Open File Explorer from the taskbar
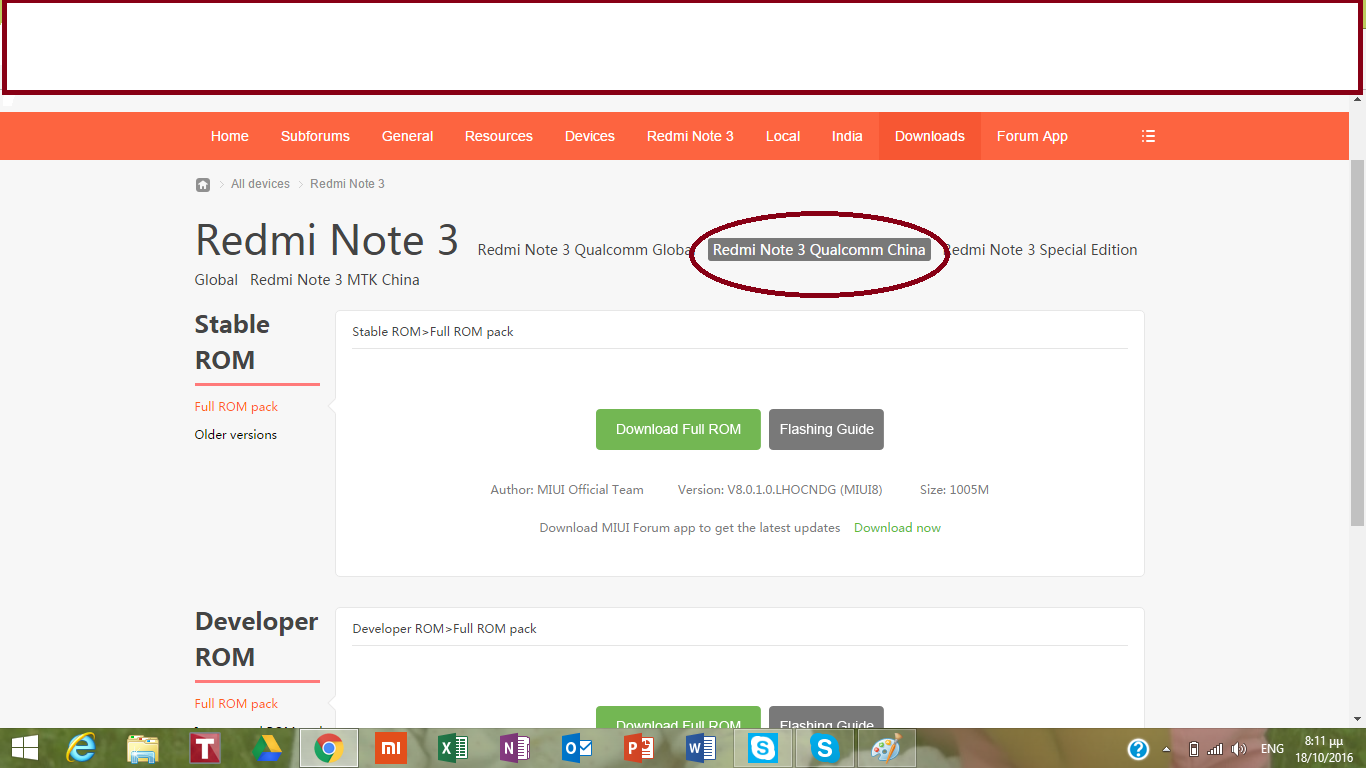Viewport: 1366px width, 768px height. coord(143,748)
